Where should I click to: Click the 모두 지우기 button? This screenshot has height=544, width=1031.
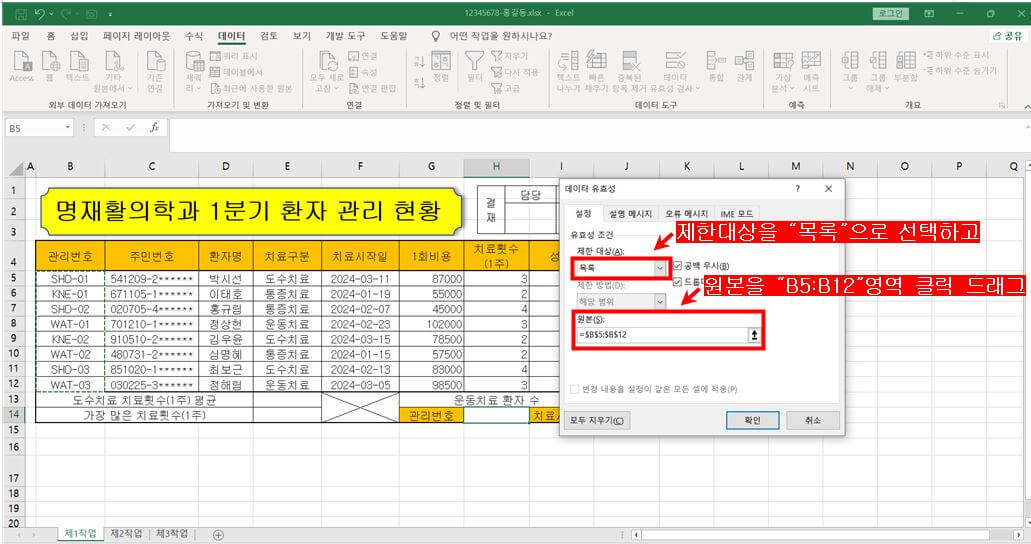coord(597,420)
